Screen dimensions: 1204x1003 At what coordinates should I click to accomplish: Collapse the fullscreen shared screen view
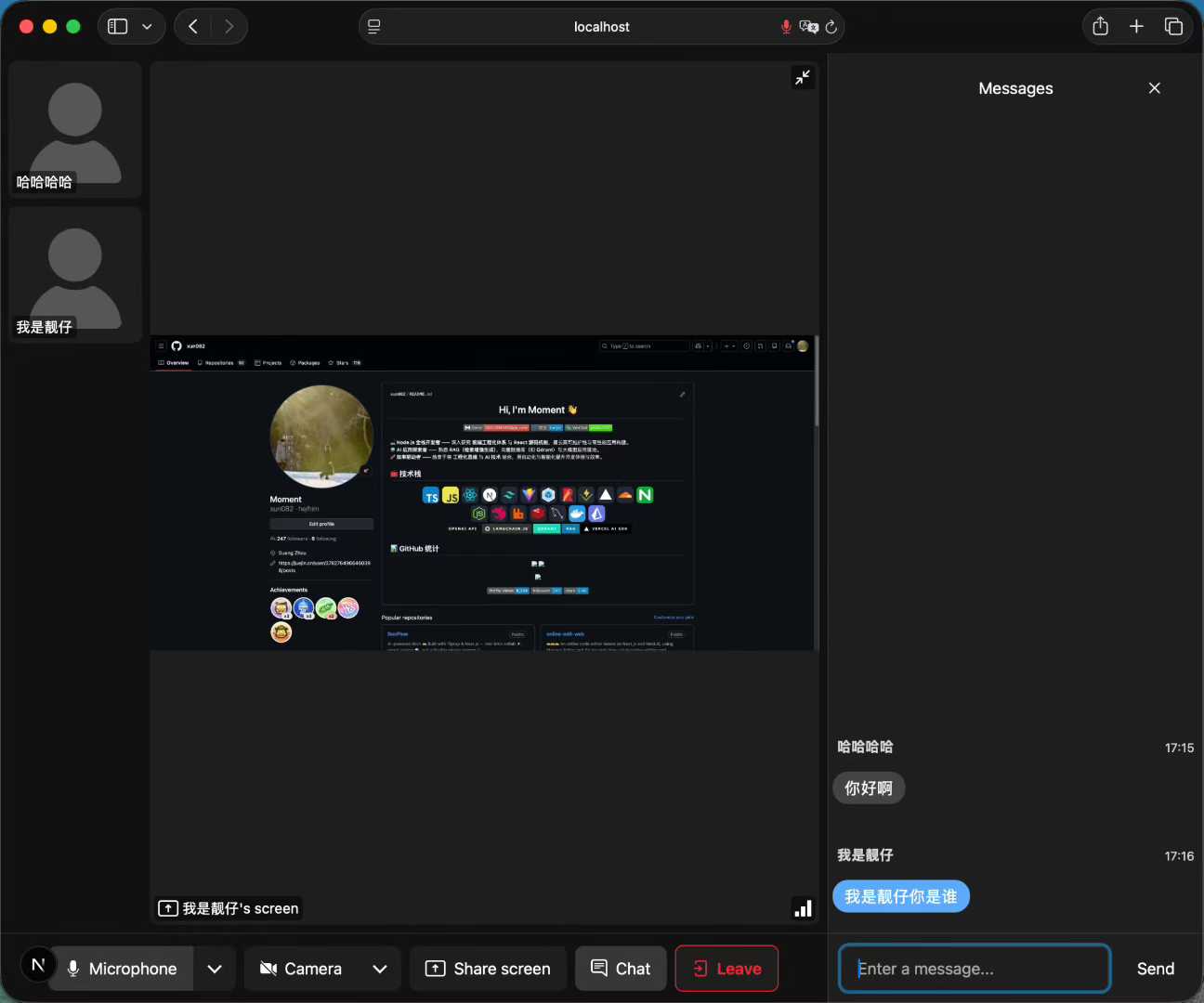pos(803,77)
